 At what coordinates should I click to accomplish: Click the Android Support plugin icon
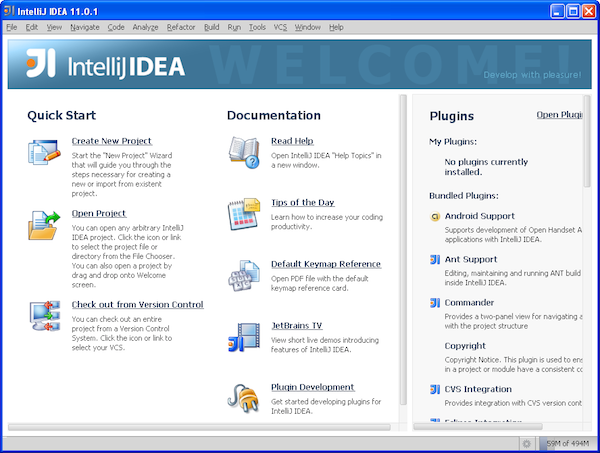click(435, 217)
